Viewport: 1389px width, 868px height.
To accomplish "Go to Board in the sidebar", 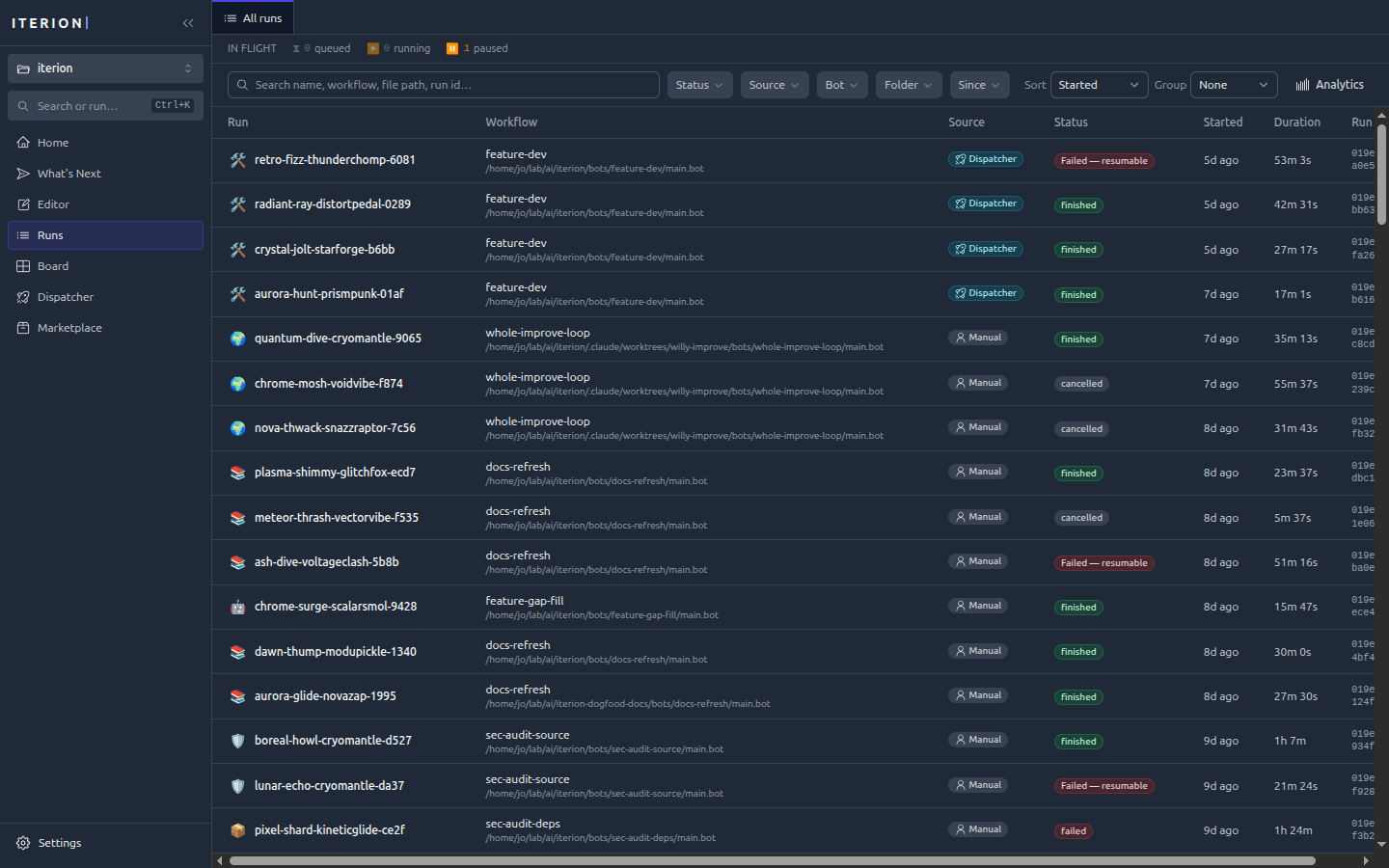I will (105, 266).
